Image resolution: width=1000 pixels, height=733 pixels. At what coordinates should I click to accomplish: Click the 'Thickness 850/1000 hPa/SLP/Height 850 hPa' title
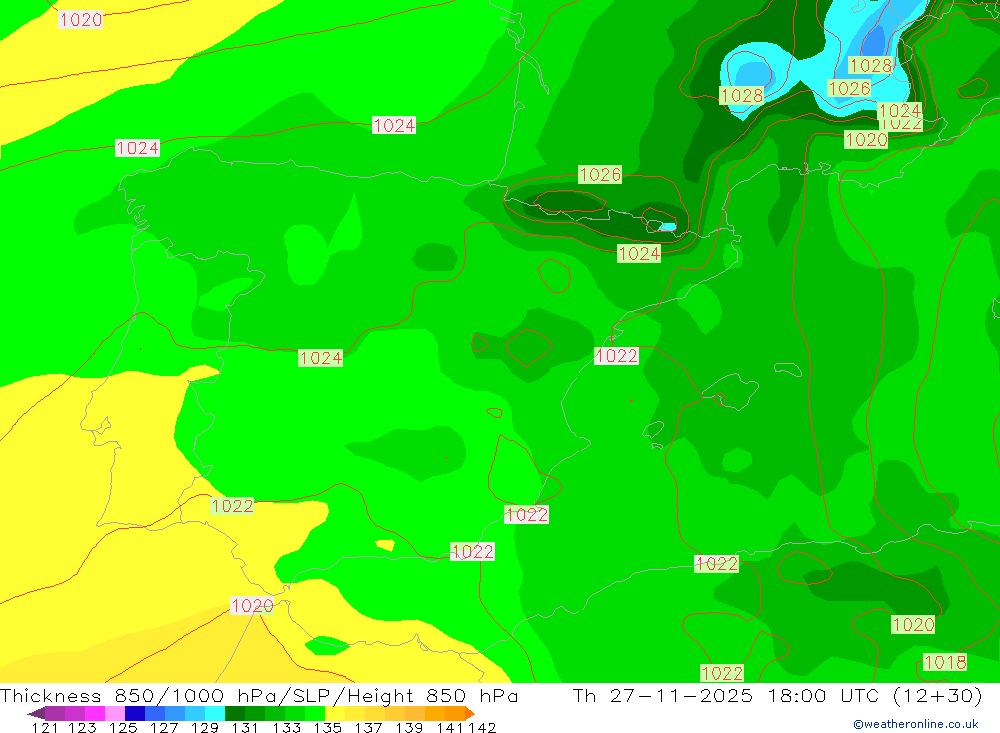pyautogui.click(x=259, y=695)
